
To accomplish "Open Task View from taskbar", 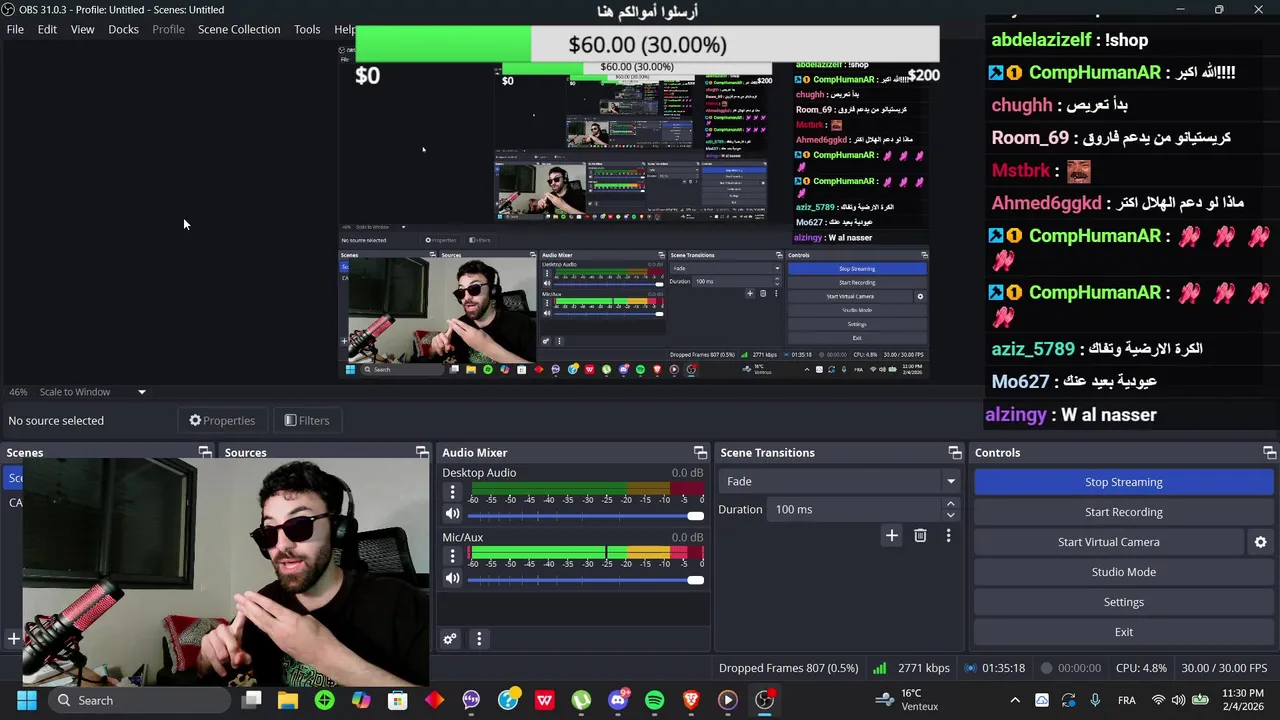I will point(252,700).
